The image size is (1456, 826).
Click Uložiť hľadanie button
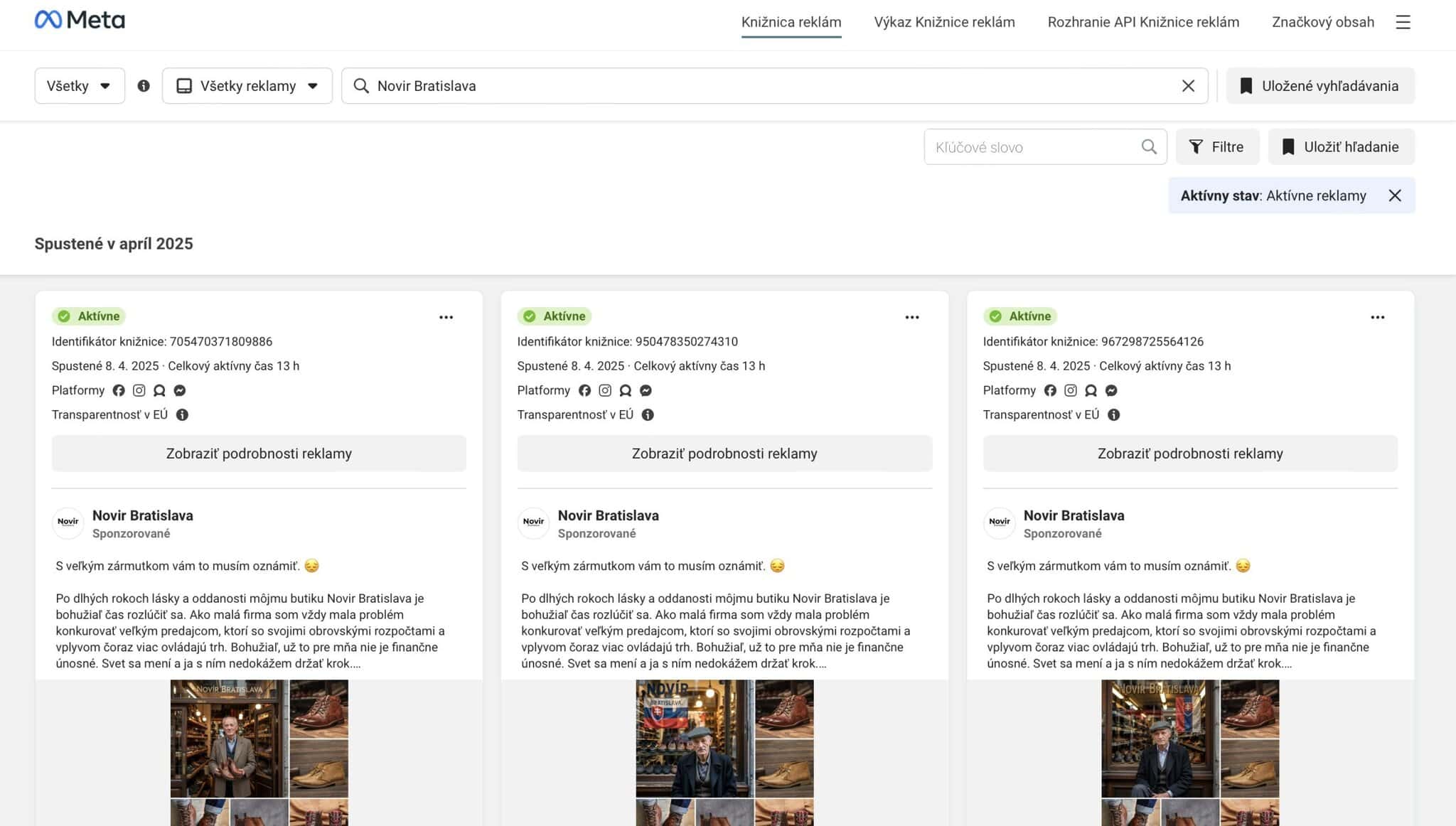point(1341,147)
